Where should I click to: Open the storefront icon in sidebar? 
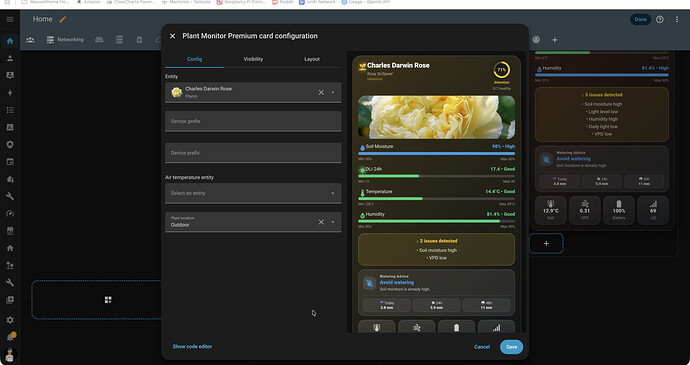pyautogui.click(x=10, y=231)
